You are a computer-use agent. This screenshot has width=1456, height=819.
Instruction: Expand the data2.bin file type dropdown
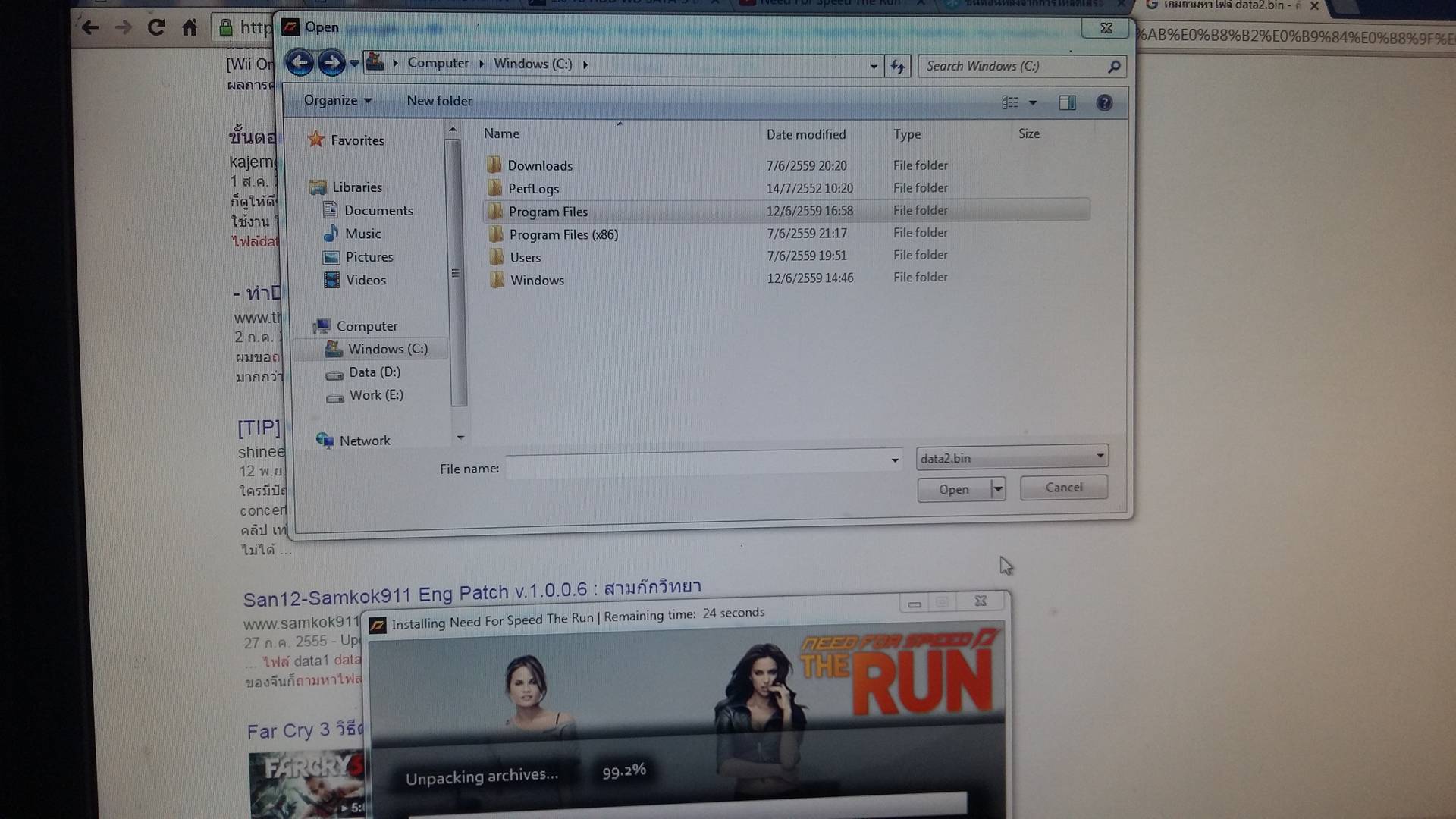1099,457
